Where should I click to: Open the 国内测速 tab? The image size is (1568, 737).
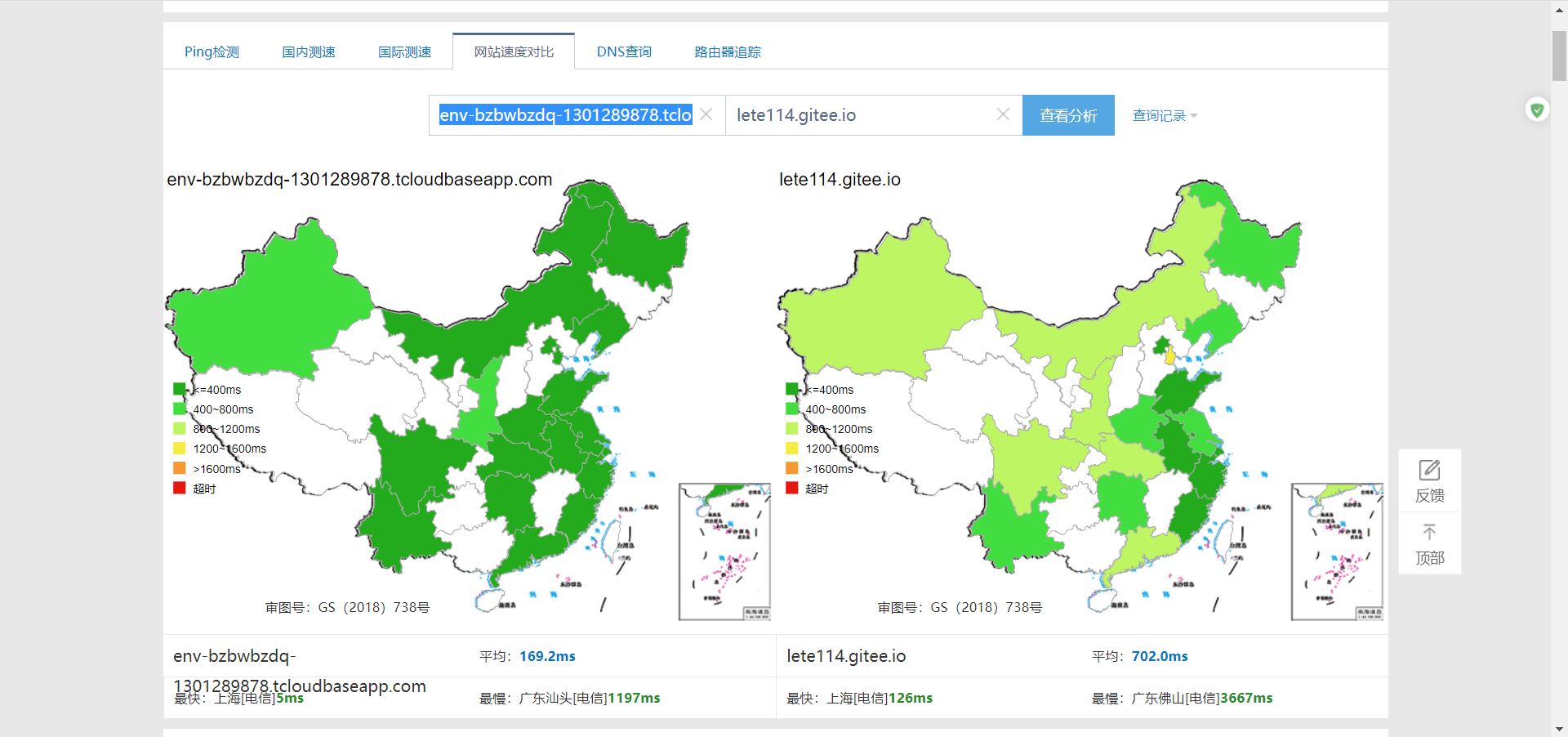click(x=309, y=52)
